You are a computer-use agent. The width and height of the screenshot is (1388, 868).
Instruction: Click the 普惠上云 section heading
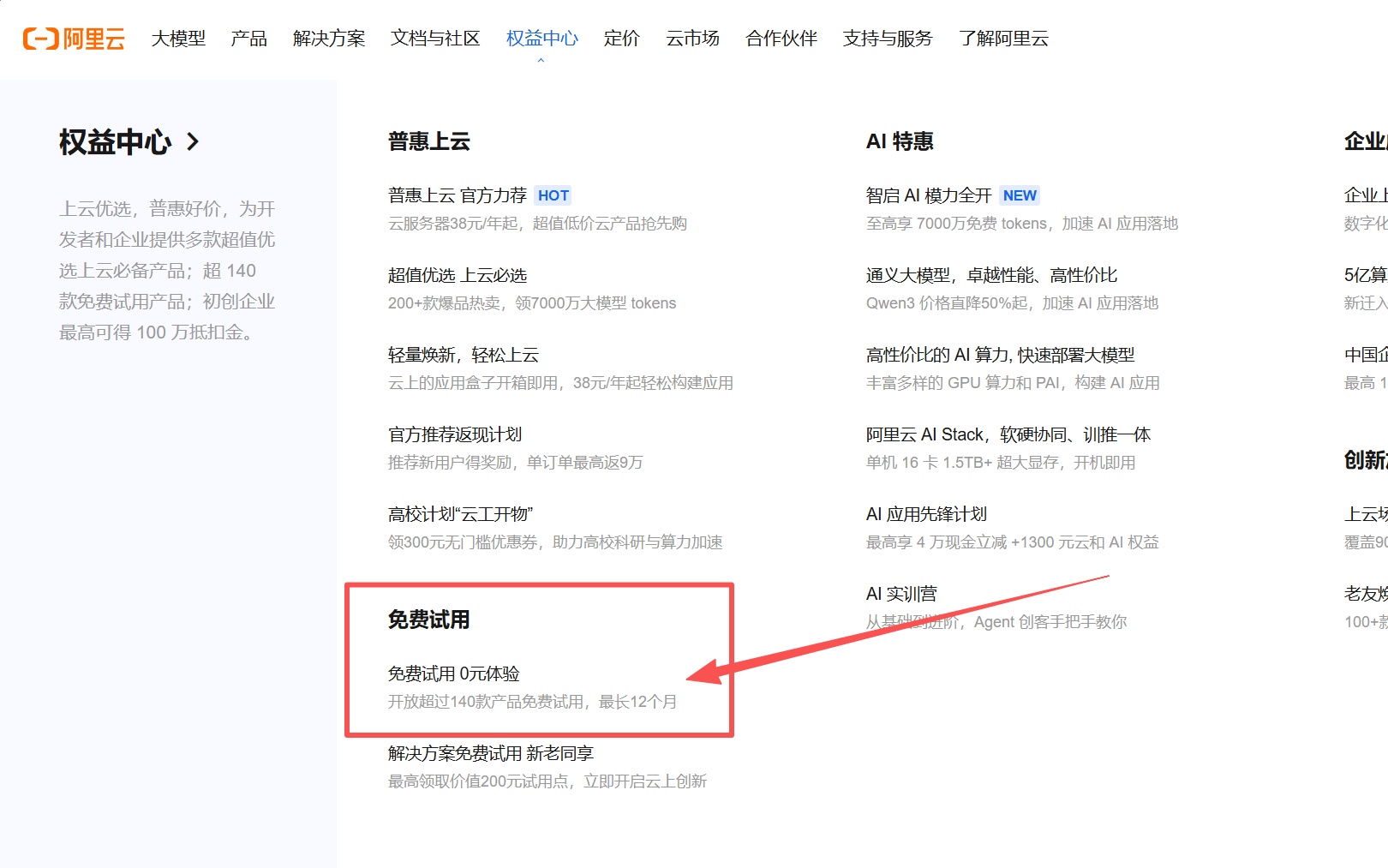(429, 141)
